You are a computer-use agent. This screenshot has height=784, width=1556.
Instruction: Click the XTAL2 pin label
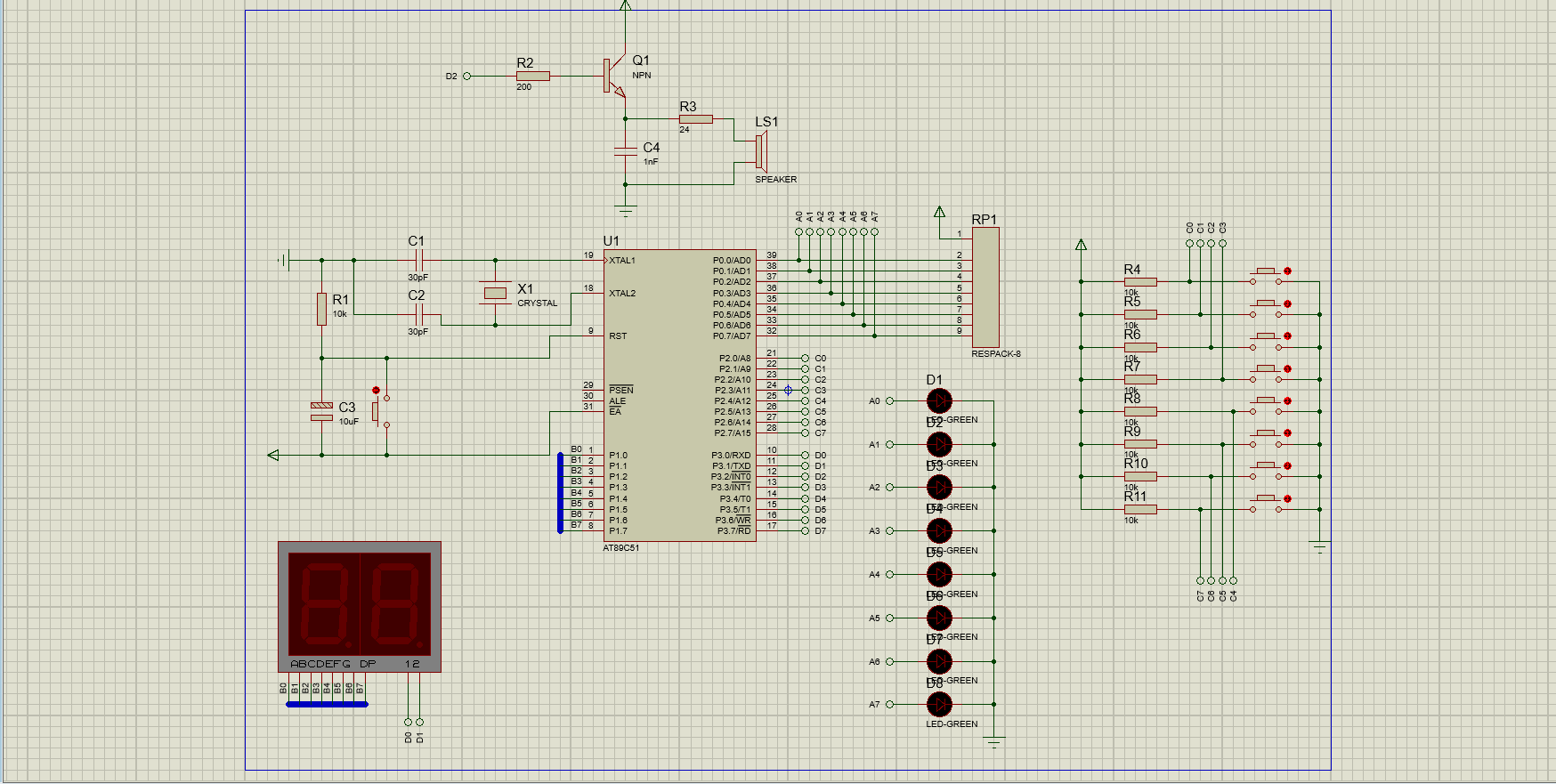622,293
